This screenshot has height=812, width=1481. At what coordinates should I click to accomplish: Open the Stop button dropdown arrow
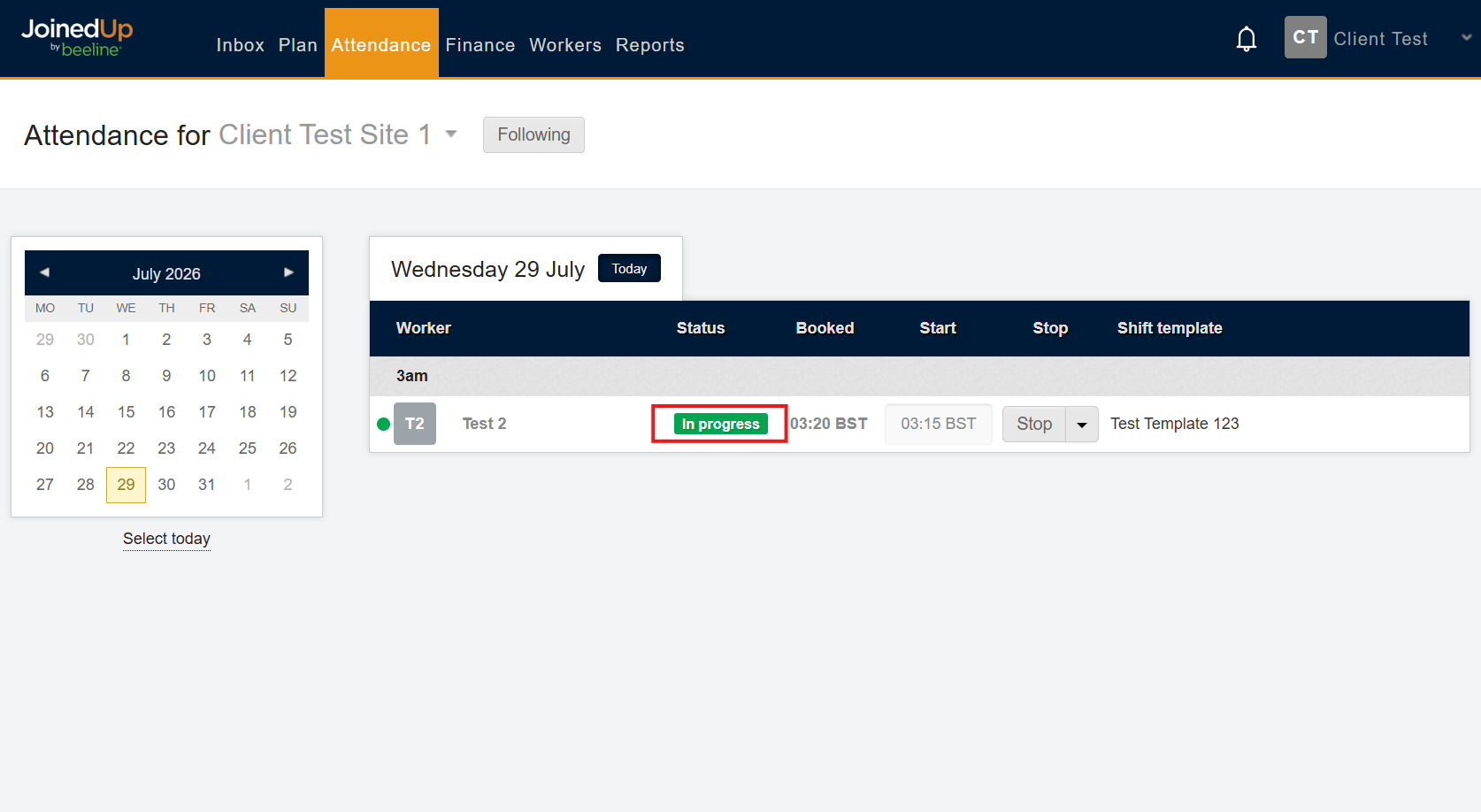(x=1081, y=425)
